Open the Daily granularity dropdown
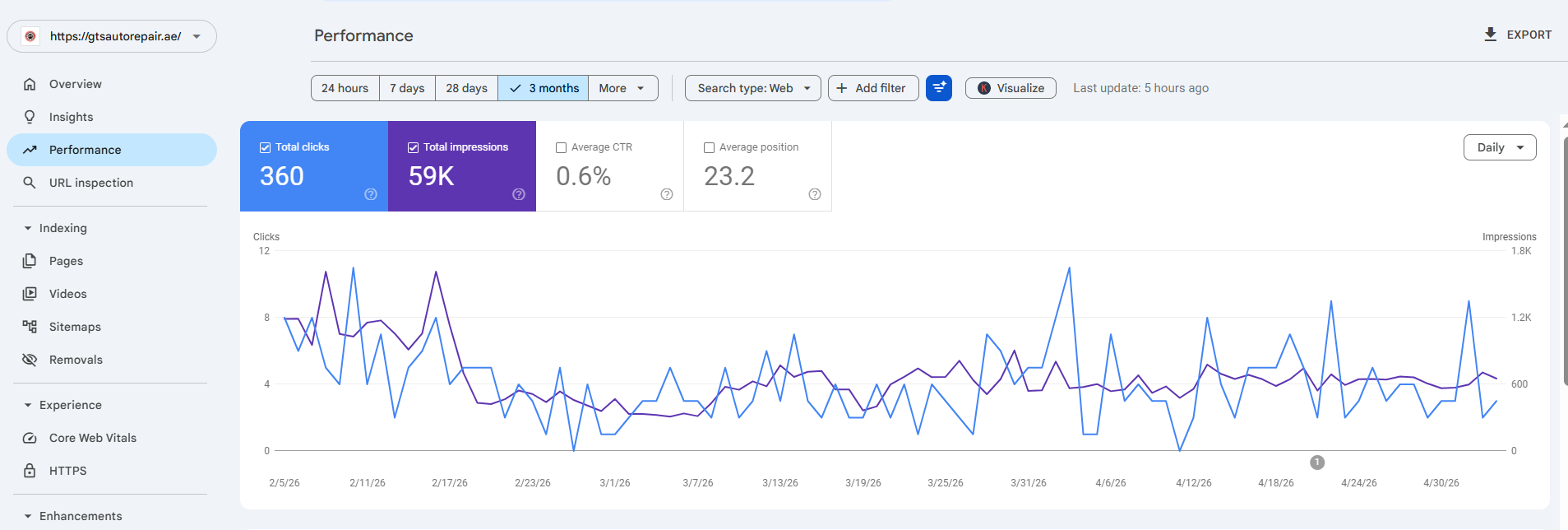The height and width of the screenshot is (530, 1568). tap(1500, 147)
